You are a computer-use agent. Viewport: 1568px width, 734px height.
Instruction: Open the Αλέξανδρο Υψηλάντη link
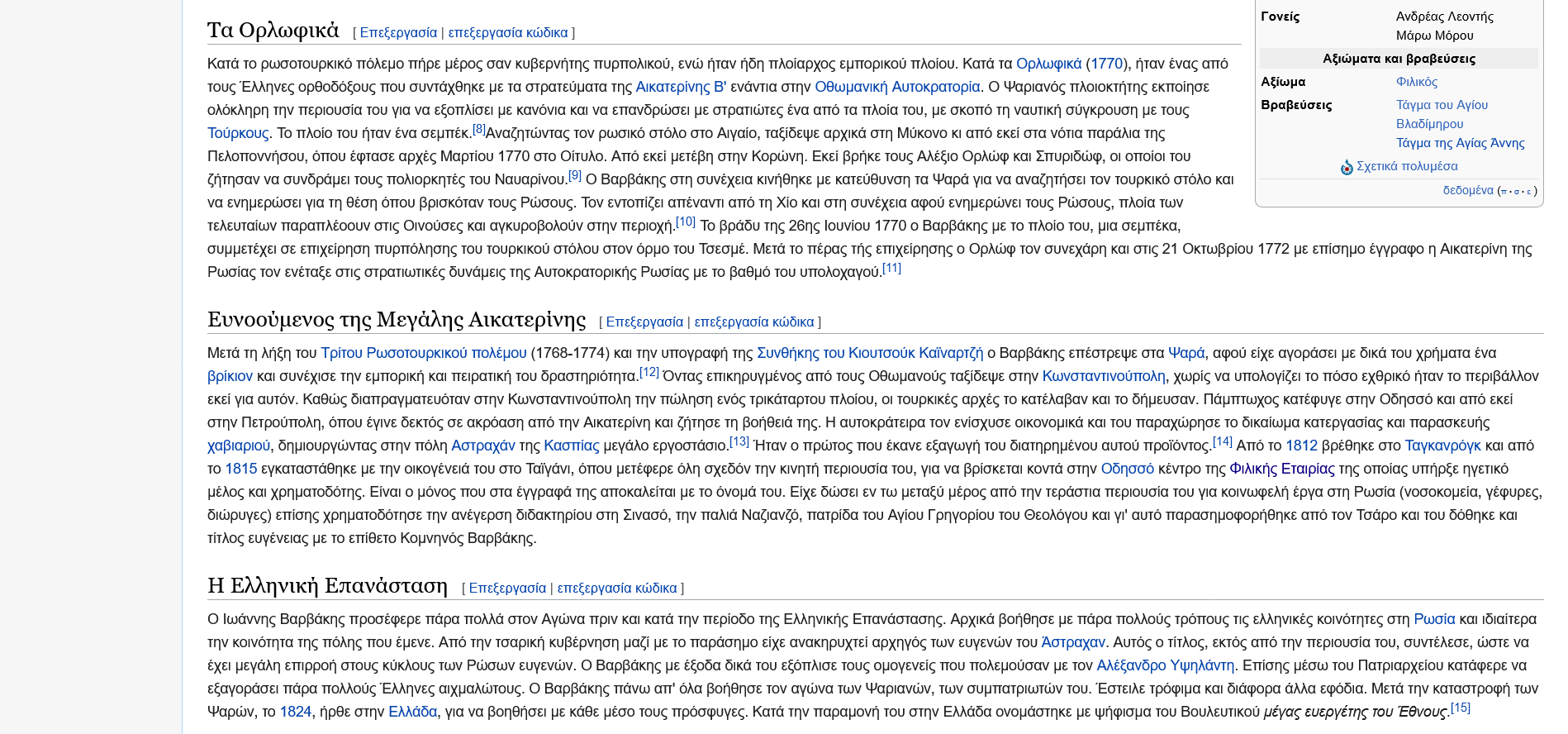(x=1165, y=665)
